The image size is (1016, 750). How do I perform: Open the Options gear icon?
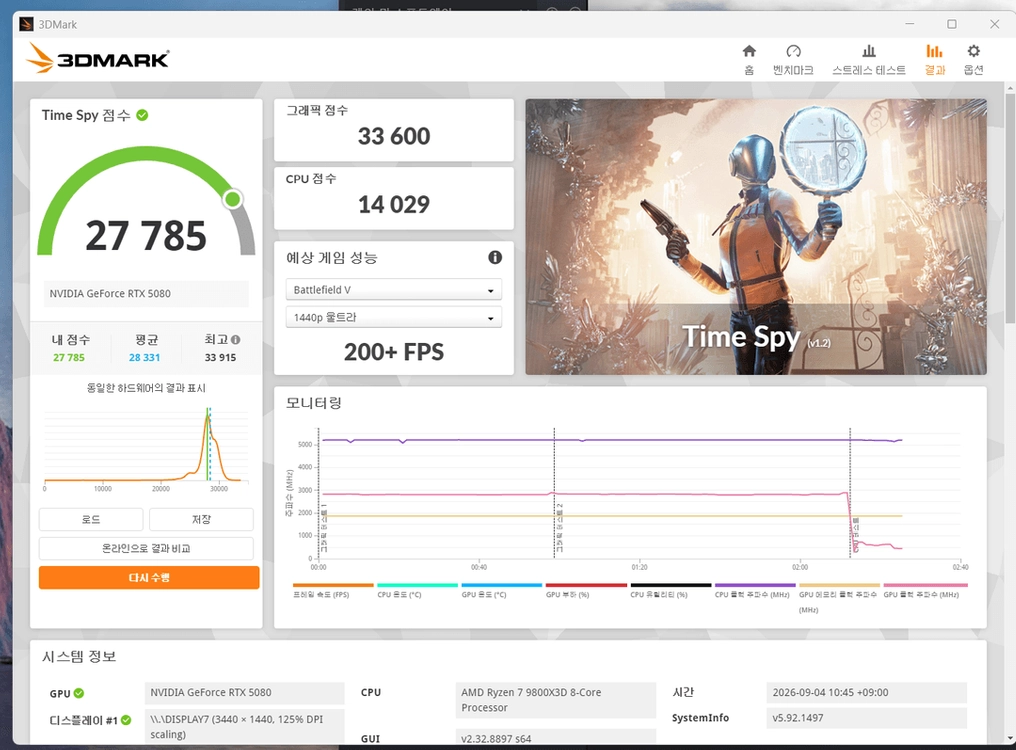pyautogui.click(x=973, y=51)
